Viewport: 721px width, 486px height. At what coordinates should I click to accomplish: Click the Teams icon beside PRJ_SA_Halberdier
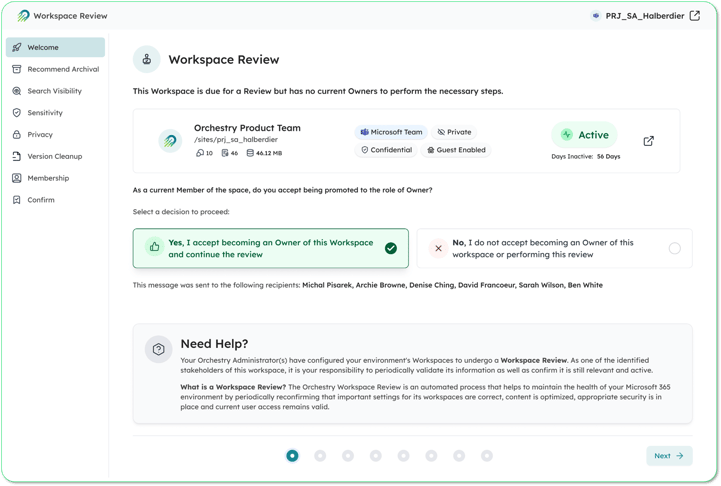pos(596,16)
